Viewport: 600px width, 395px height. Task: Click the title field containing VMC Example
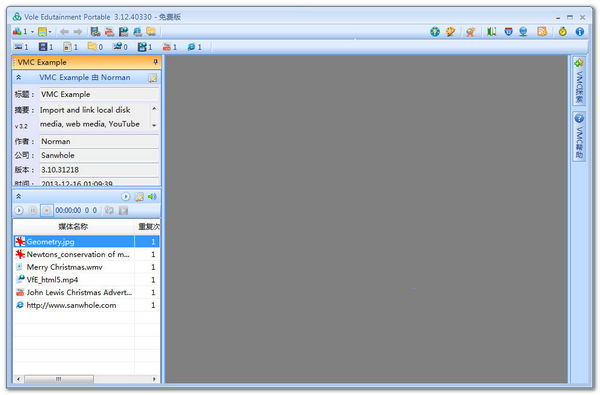pyautogui.click(x=99, y=94)
